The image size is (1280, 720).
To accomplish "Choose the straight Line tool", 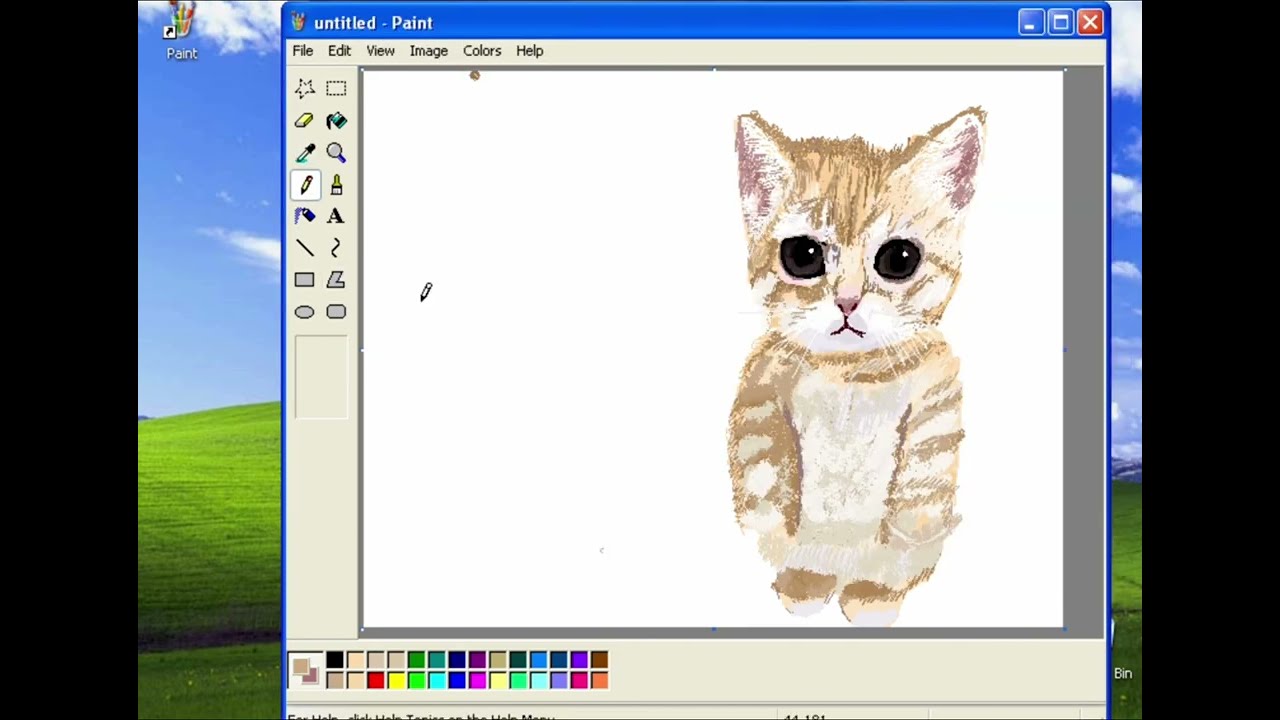I will click(305, 248).
